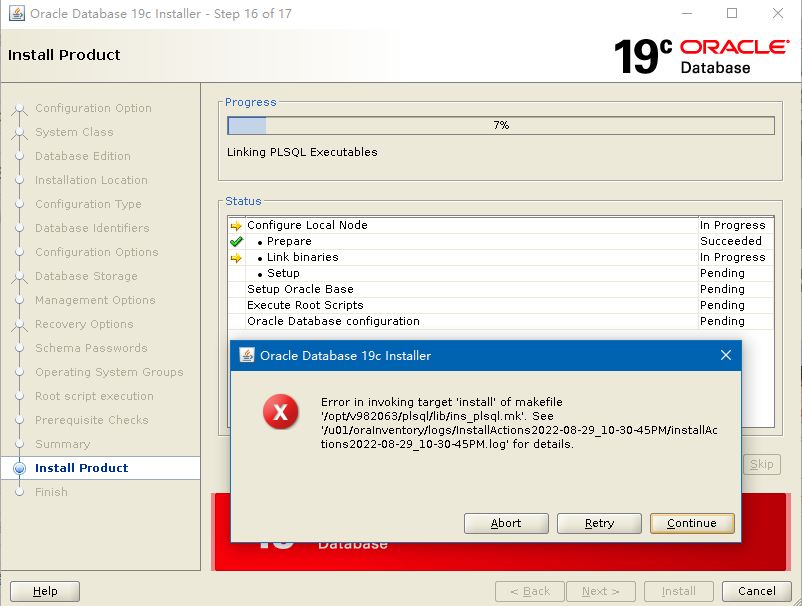The image size is (802, 606).
Task: Select the Link binaries row
Action: (501, 257)
